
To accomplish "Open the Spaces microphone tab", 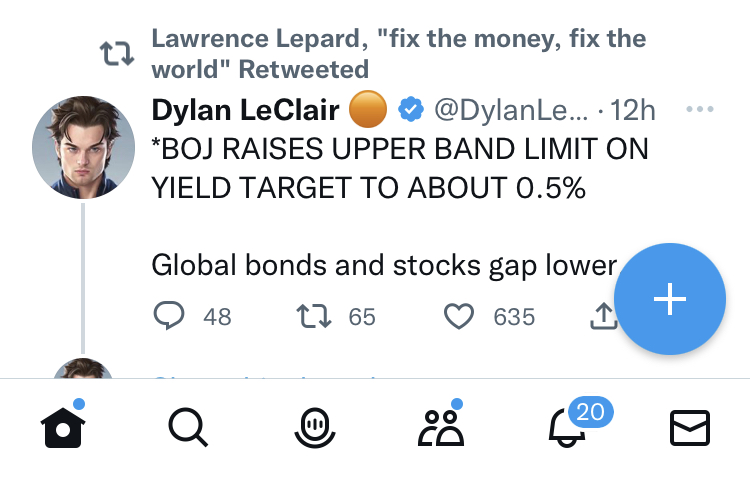I will pyautogui.click(x=314, y=428).
